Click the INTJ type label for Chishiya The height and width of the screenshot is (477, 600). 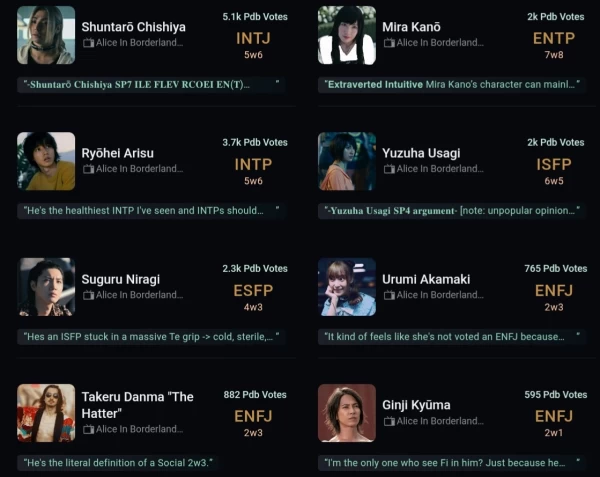253,38
